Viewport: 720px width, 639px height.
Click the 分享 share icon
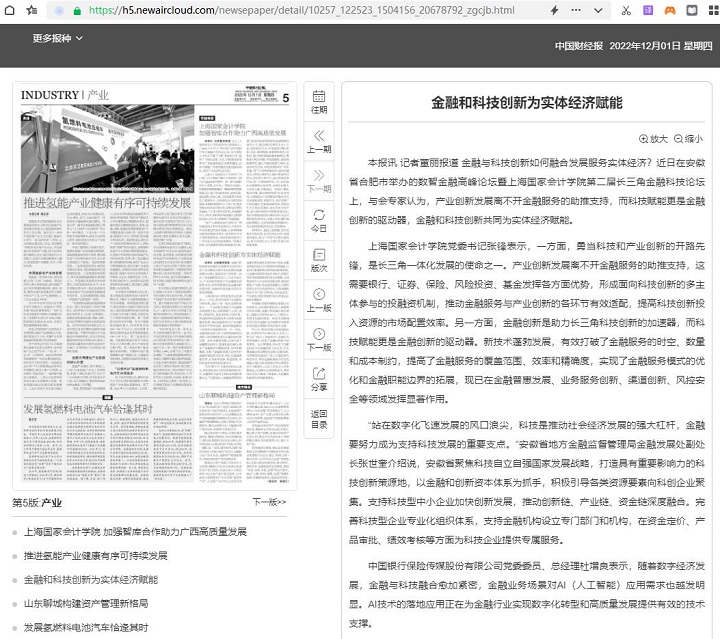click(x=319, y=378)
